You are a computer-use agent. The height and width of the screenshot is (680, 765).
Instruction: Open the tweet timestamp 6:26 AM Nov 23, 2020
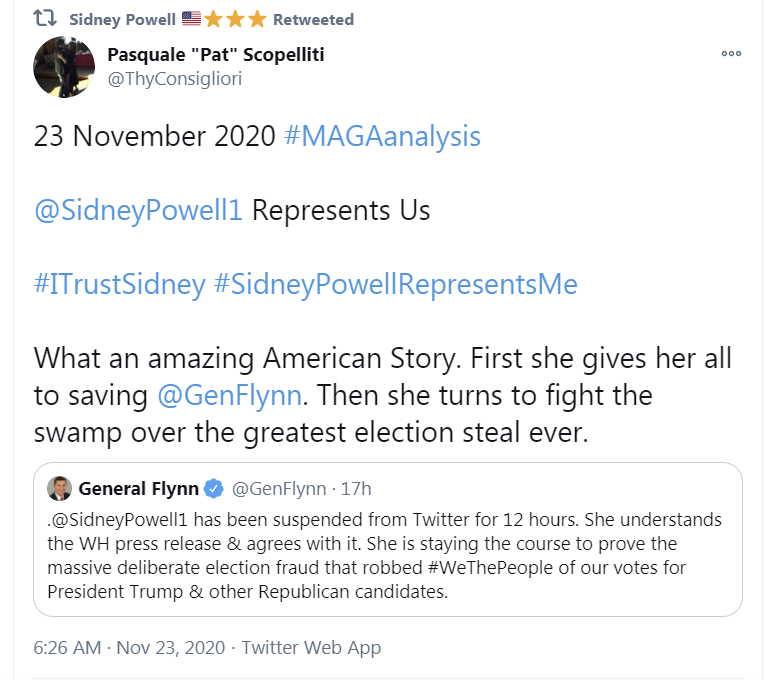tap(129, 648)
